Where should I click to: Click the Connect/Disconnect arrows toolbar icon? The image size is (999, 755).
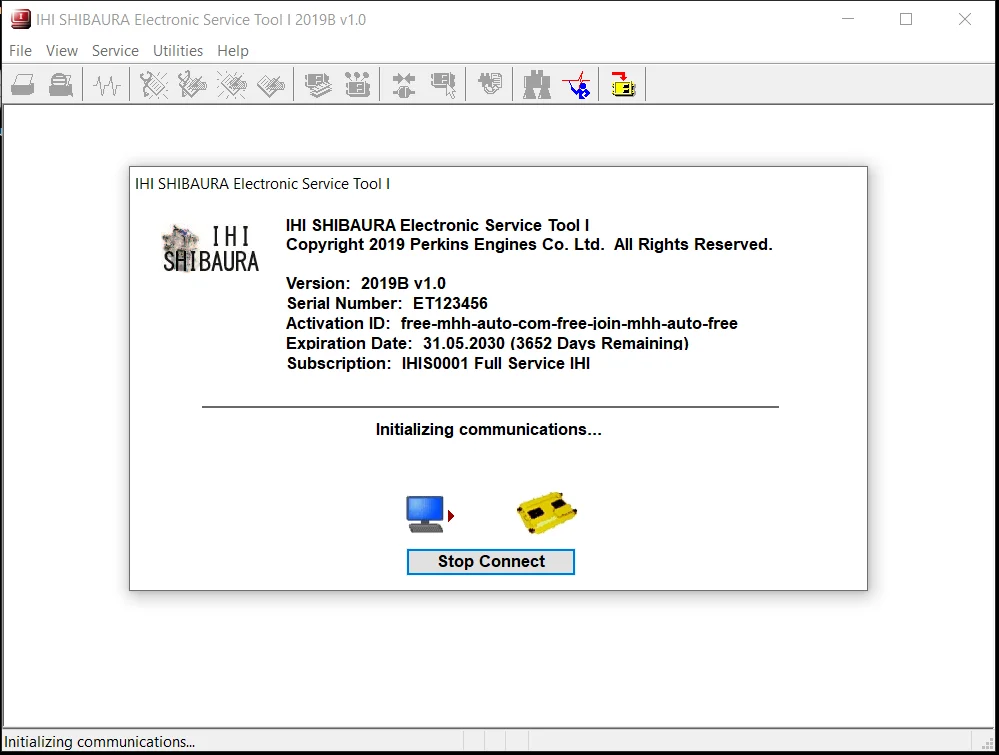(403, 85)
